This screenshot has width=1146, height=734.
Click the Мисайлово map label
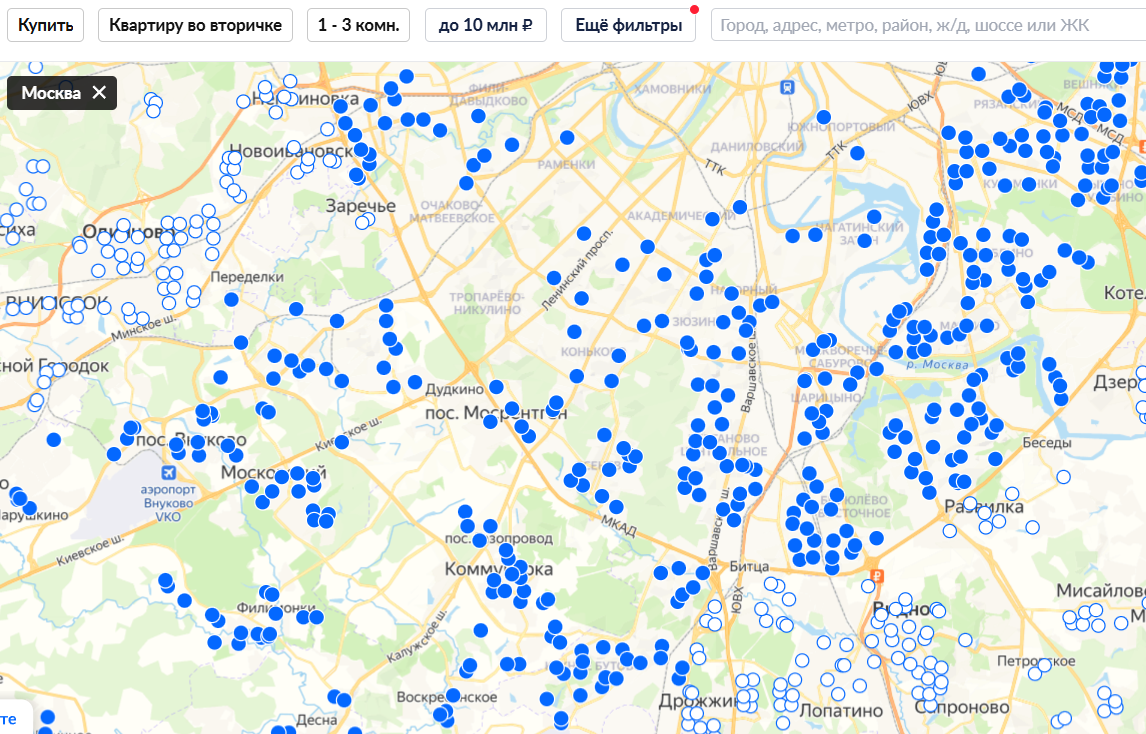click(x=1101, y=590)
